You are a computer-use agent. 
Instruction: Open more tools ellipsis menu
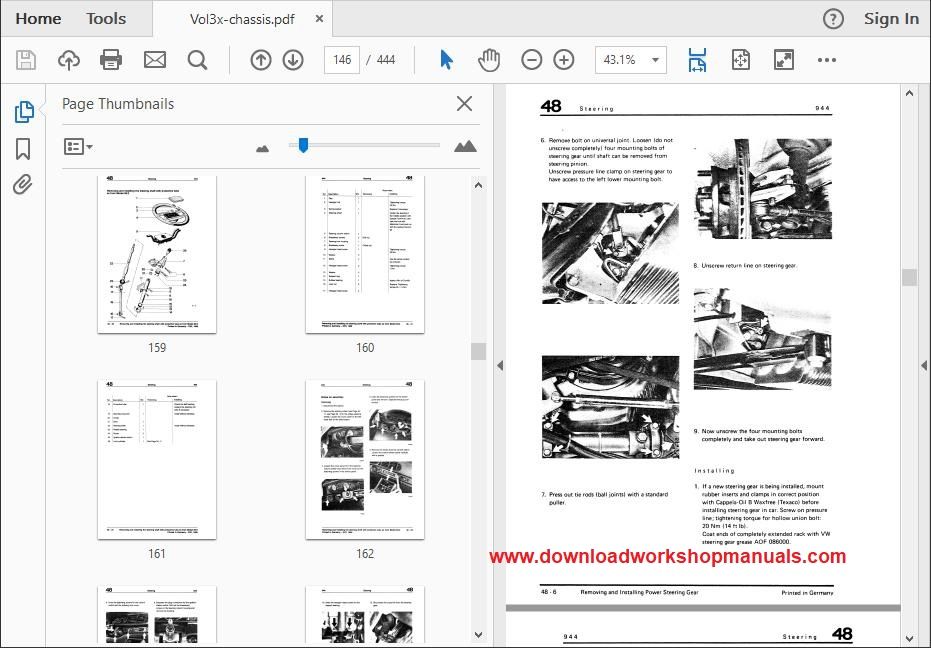pyautogui.click(x=826, y=60)
